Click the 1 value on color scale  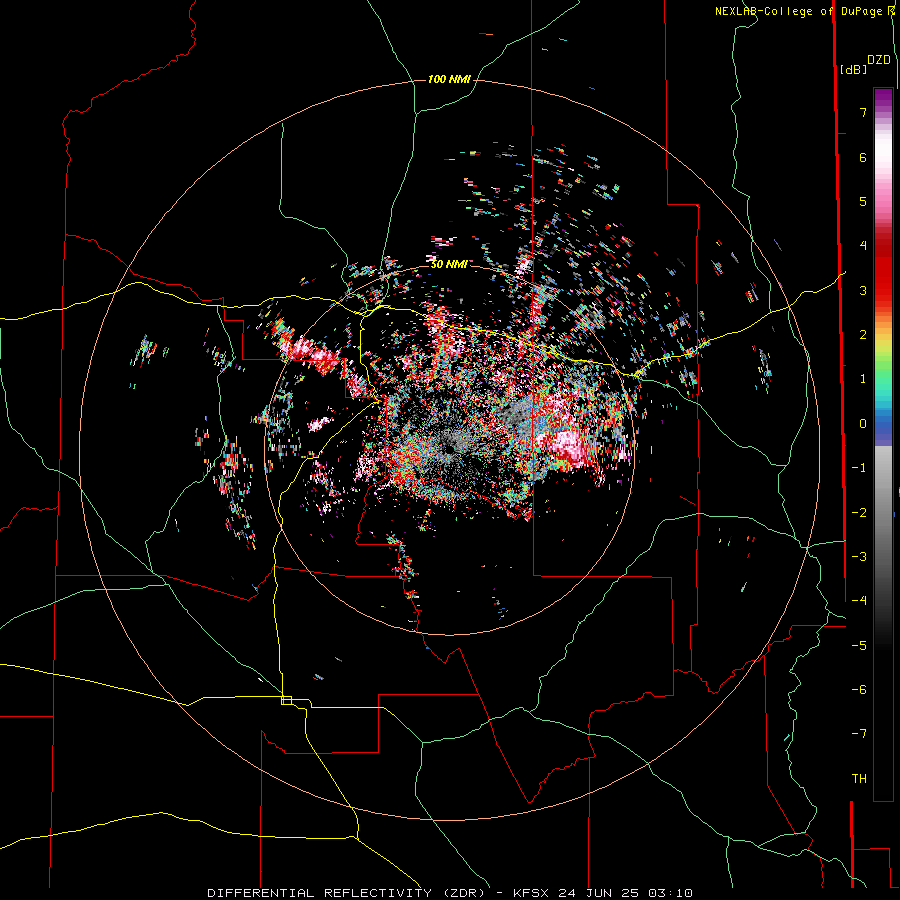tap(863, 379)
